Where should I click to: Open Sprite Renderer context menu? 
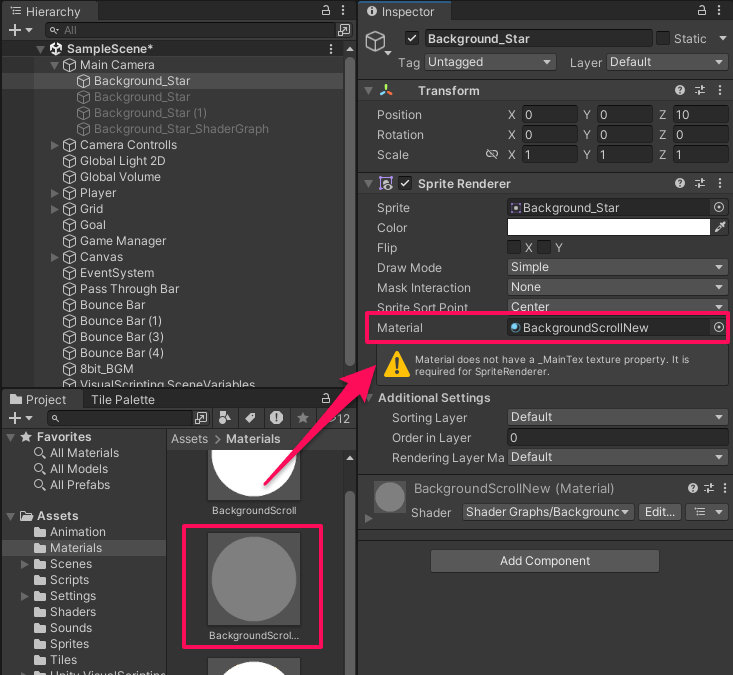tap(720, 183)
